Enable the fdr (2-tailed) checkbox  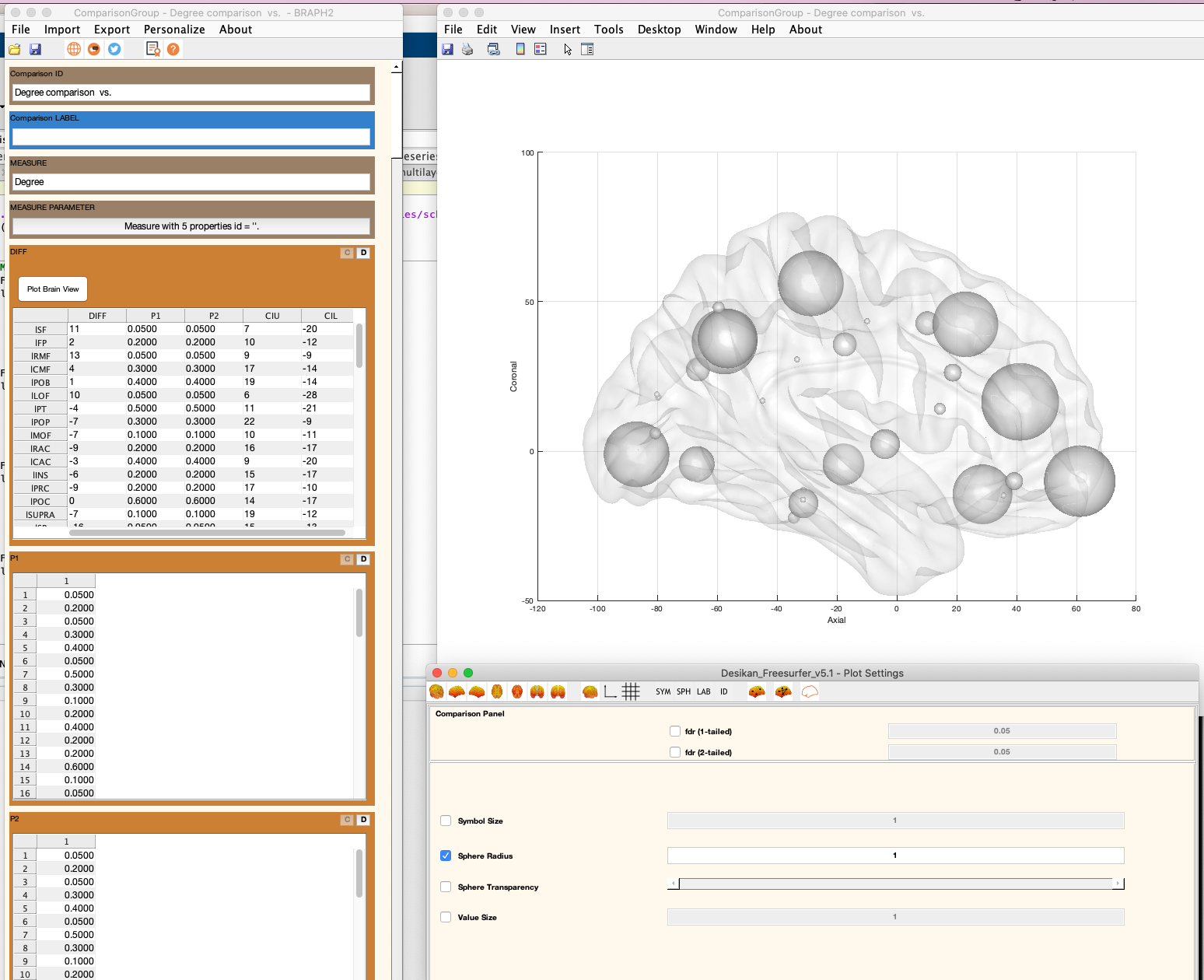675,752
